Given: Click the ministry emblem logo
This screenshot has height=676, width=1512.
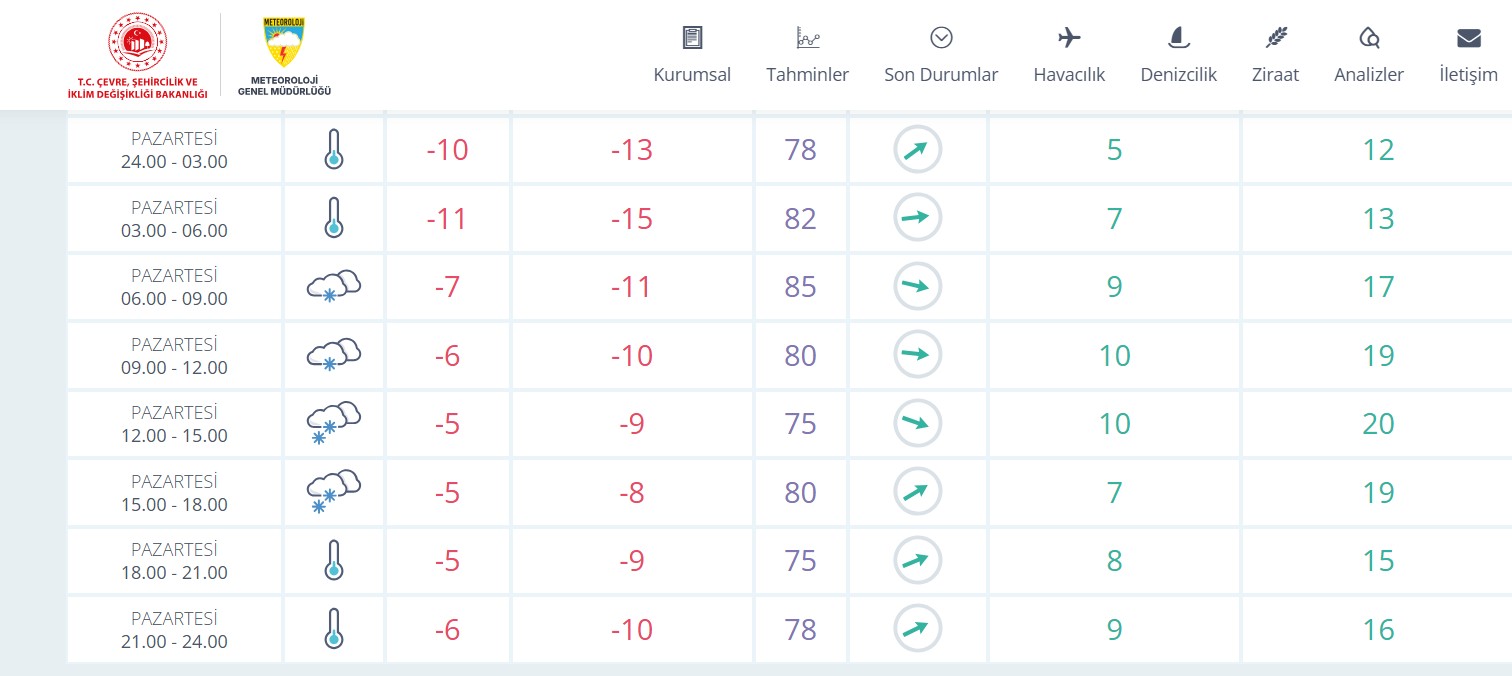Looking at the screenshot, I should 137,55.
